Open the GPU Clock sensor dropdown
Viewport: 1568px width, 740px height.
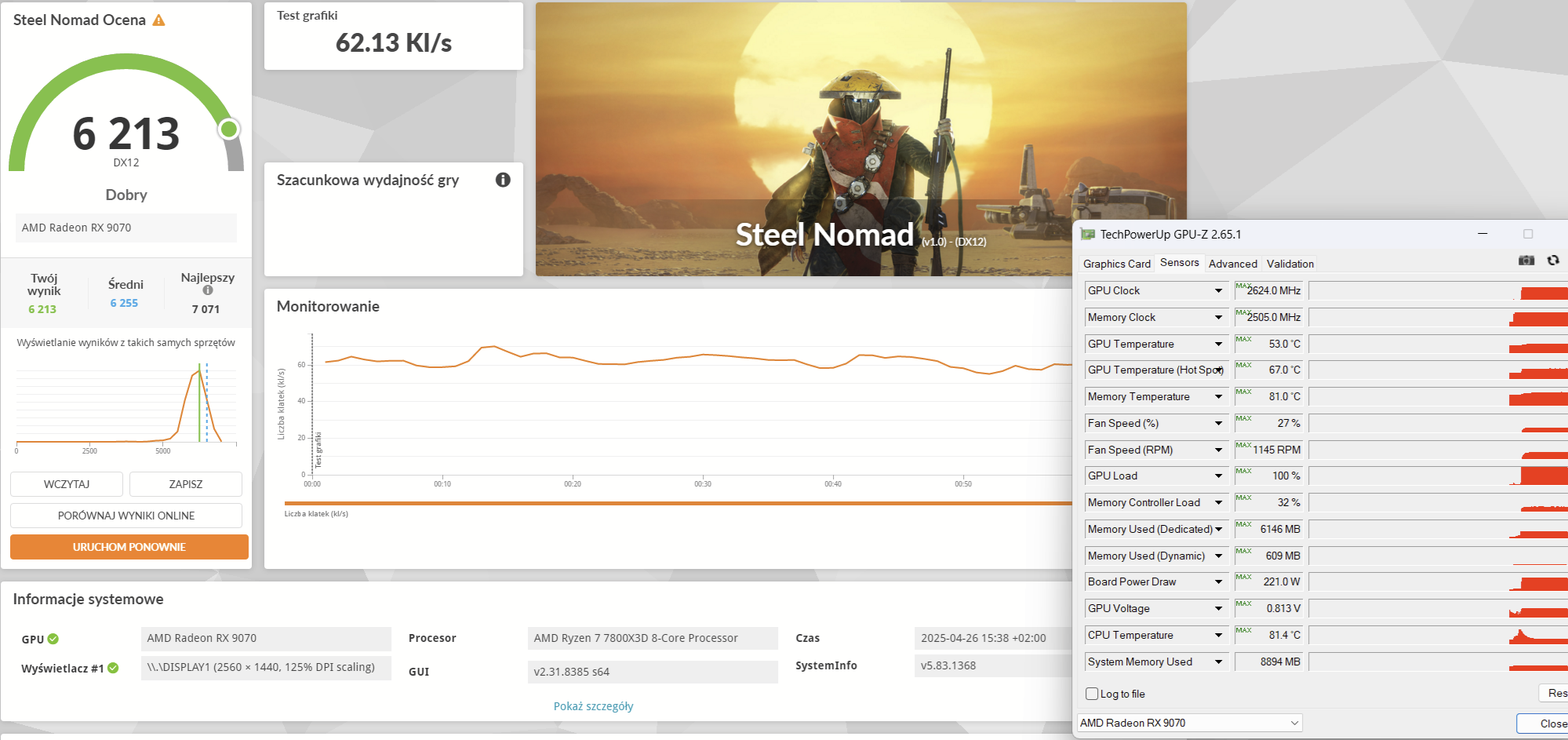click(1218, 291)
